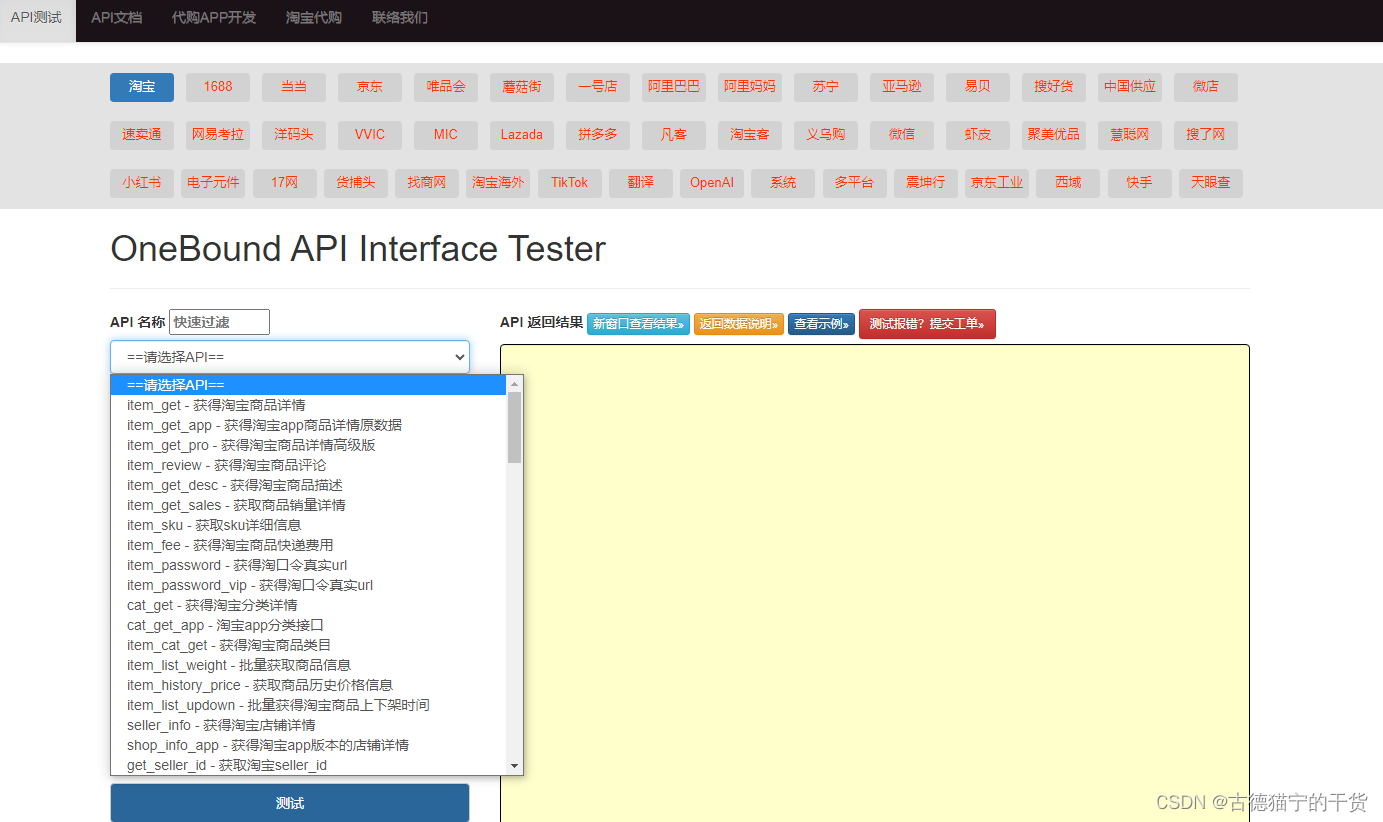Select highlighted ==请选择API== list option

308,385
